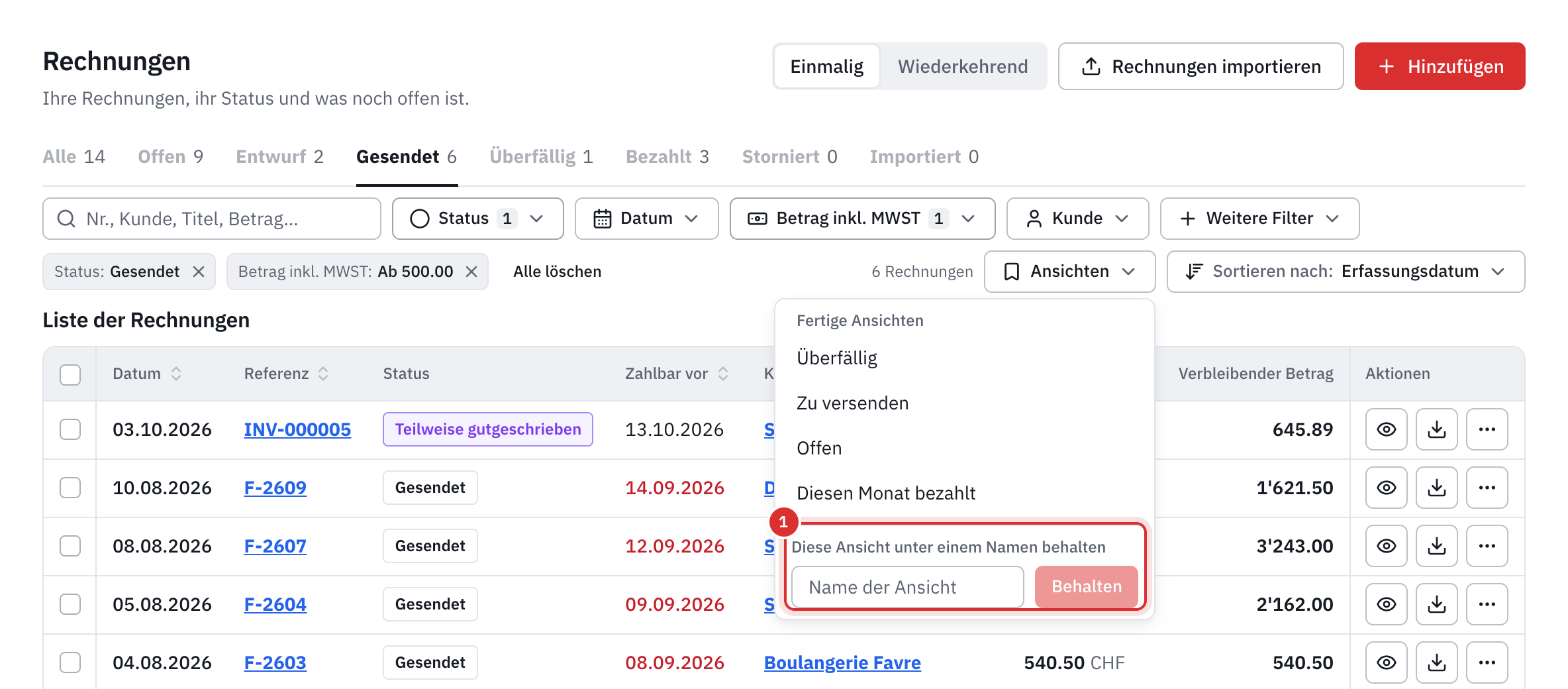Download invoice F-2607
The image size is (1568, 689).
(1436, 546)
